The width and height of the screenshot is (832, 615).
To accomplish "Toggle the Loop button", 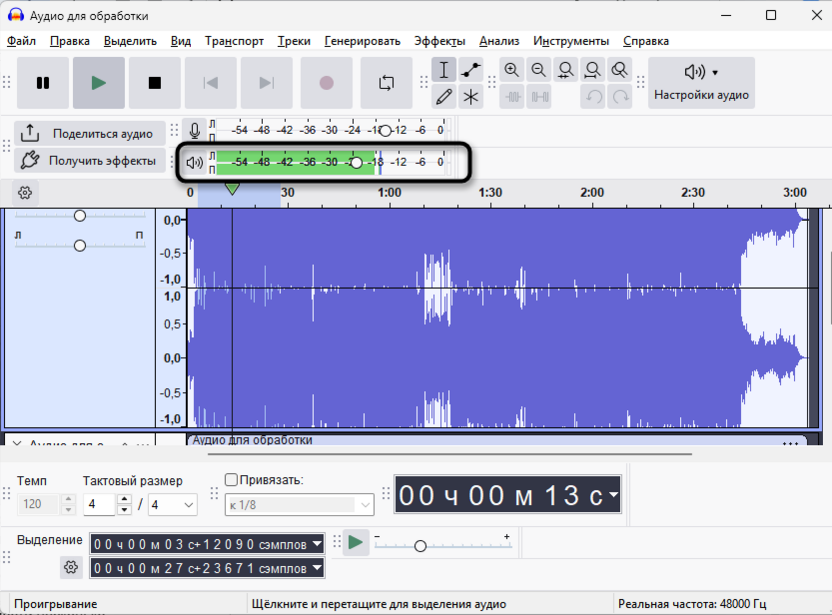I will (386, 83).
